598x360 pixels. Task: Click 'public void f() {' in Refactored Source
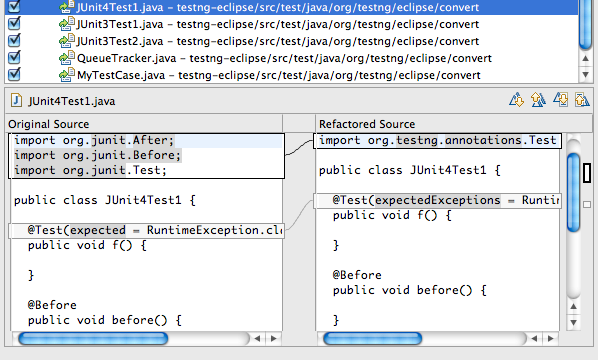392,215
